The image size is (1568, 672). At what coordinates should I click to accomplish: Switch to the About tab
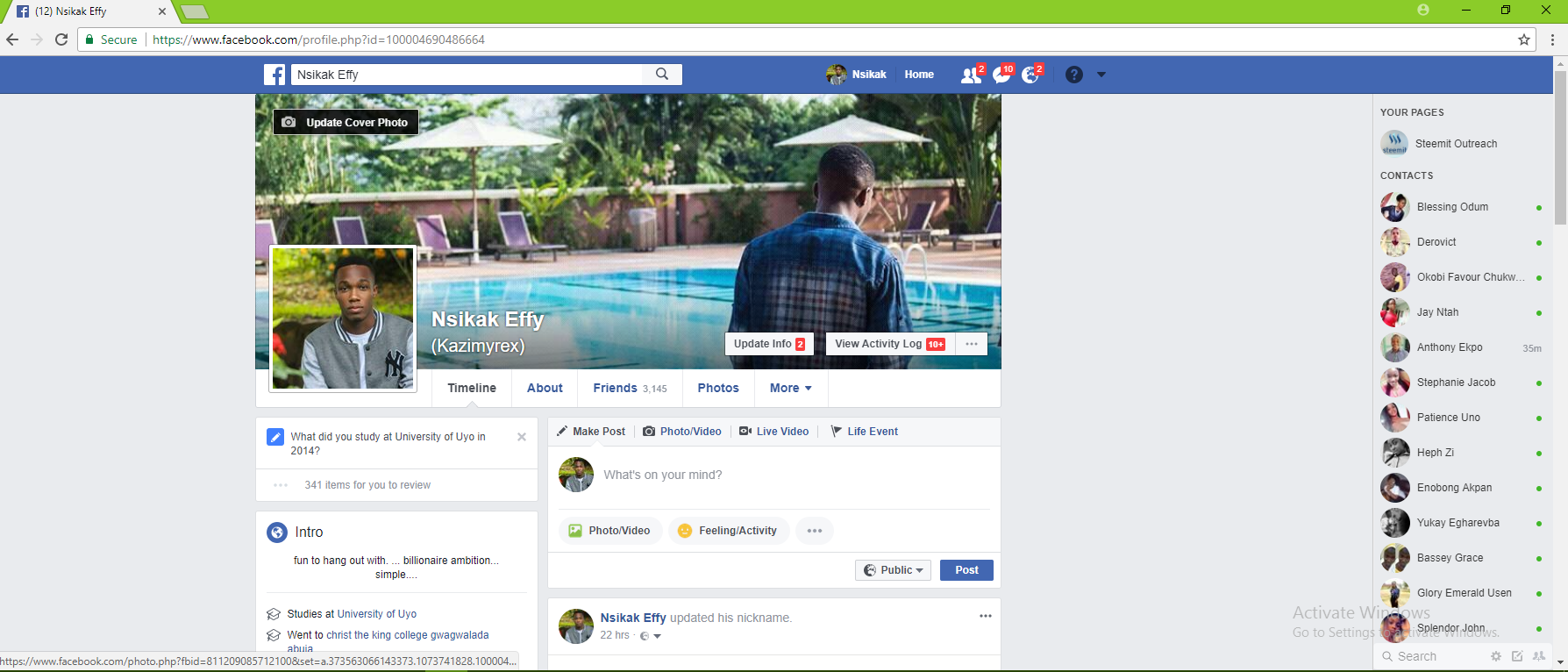[545, 388]
